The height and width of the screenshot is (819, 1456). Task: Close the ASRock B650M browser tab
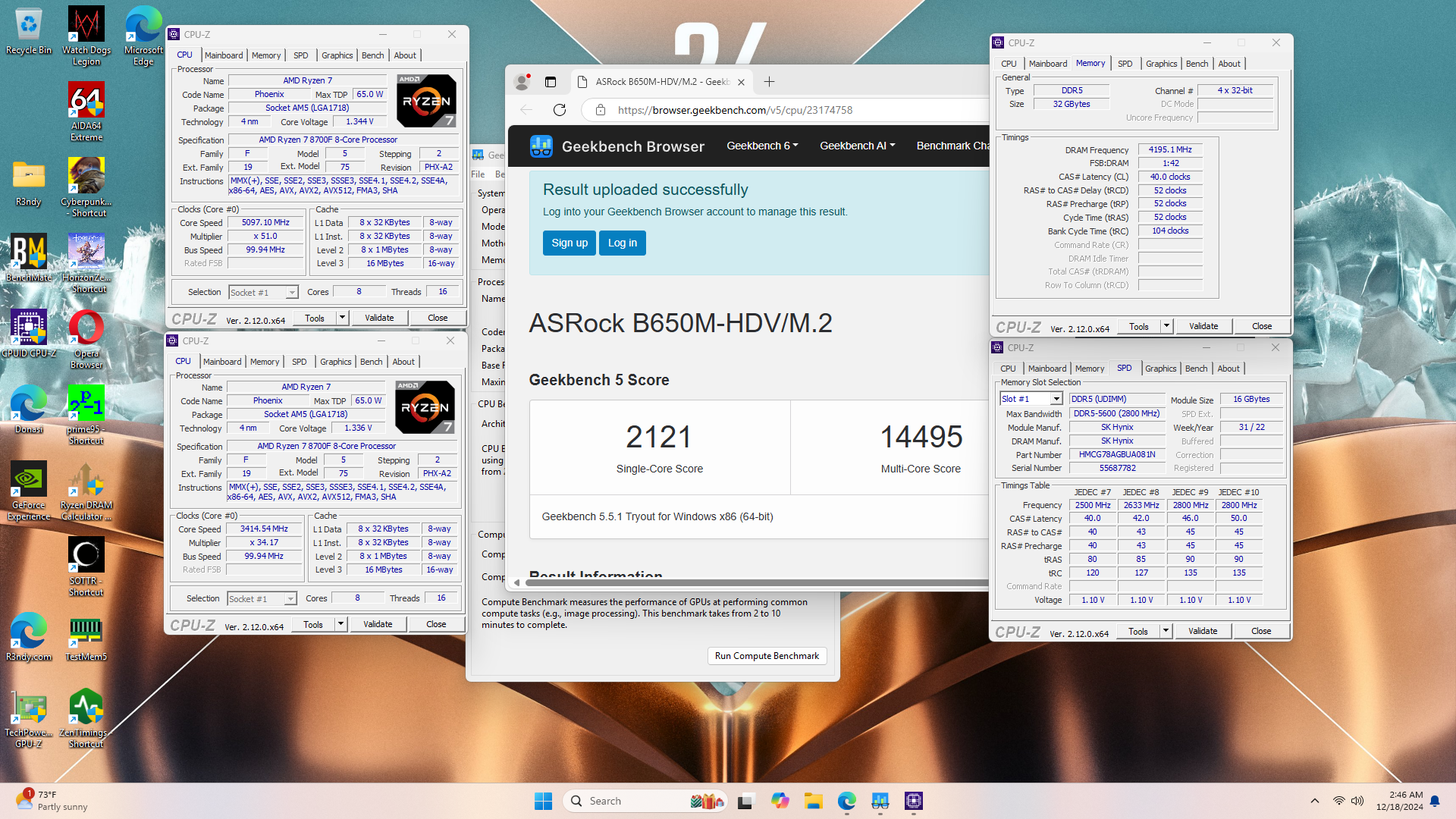741,82
